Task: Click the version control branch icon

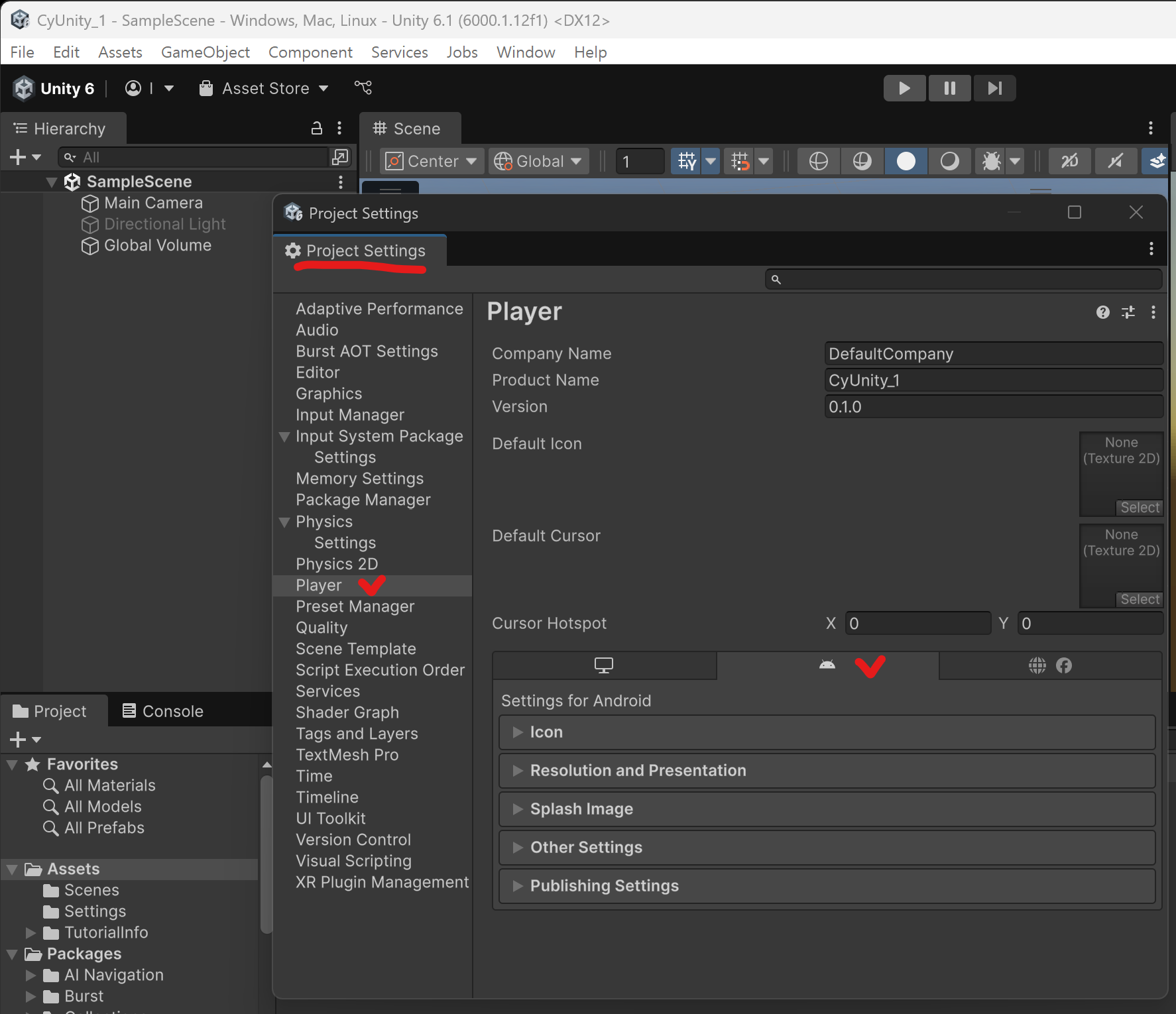Action: pyautogui.click(x=363, y=87)
